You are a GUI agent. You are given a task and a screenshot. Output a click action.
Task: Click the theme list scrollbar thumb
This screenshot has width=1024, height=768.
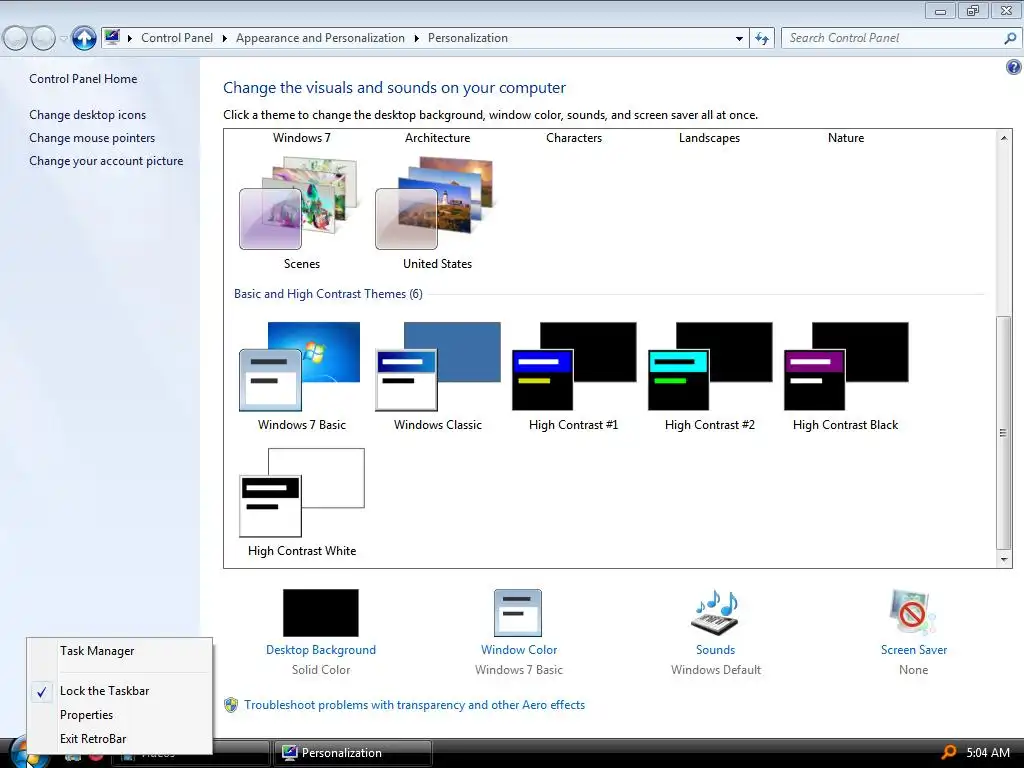tap(1004, 432)
